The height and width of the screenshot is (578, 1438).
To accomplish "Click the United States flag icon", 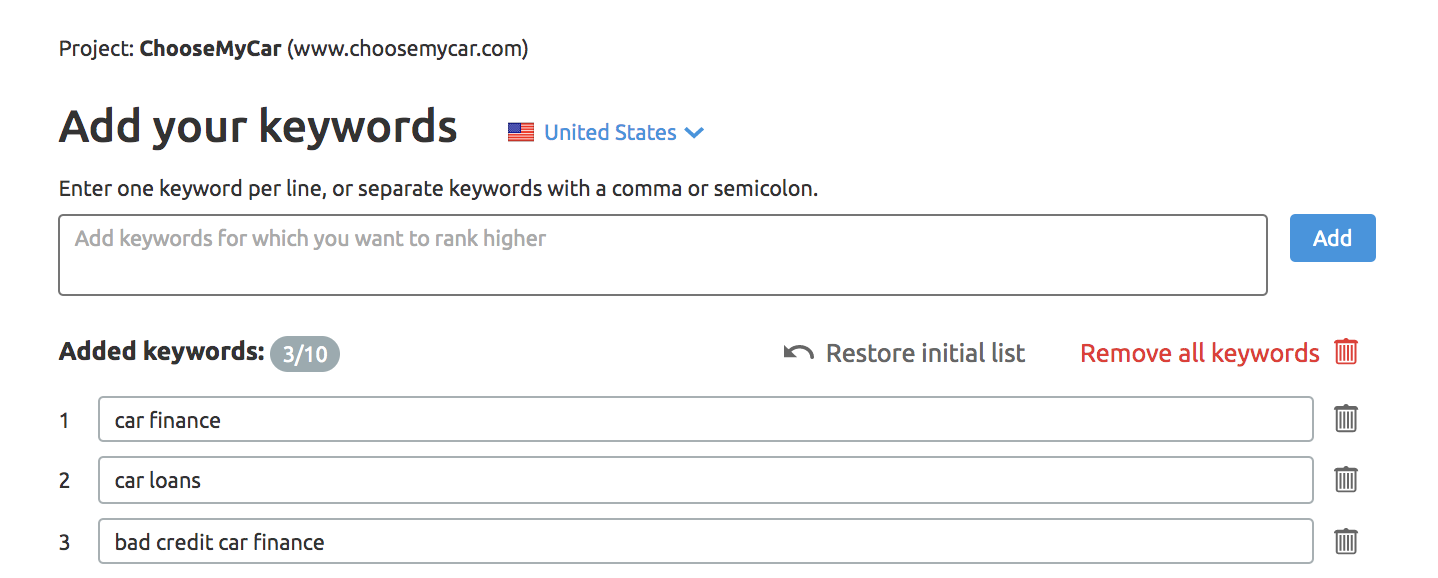I will coord(520,131).
